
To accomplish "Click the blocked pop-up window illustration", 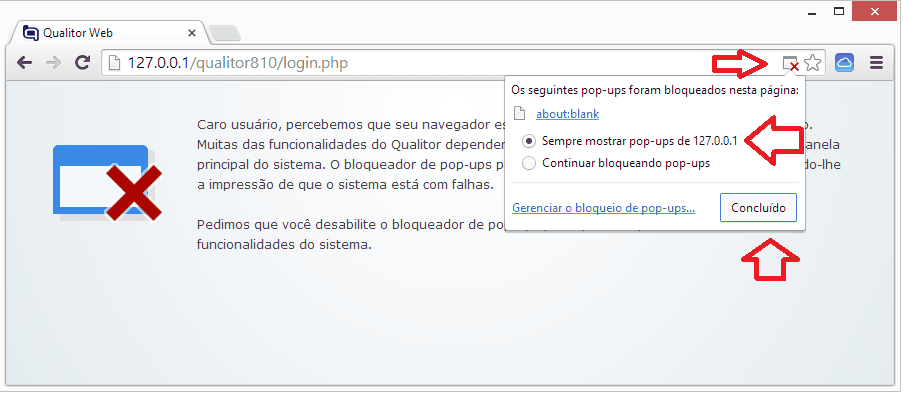I will [107, 183].
